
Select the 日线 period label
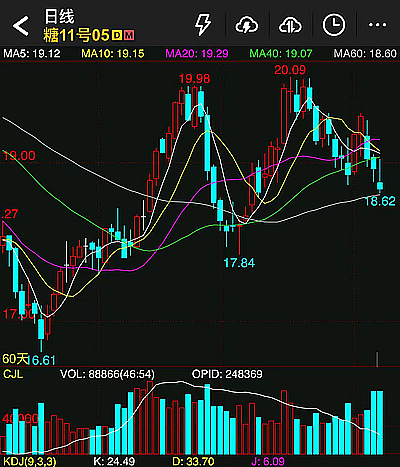pyautogui.click(x=60, y=16)
